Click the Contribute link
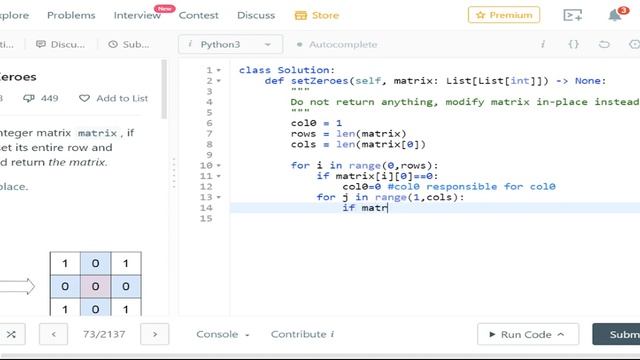The width and height of the screenshot is (640, 360). coord(302,334)
